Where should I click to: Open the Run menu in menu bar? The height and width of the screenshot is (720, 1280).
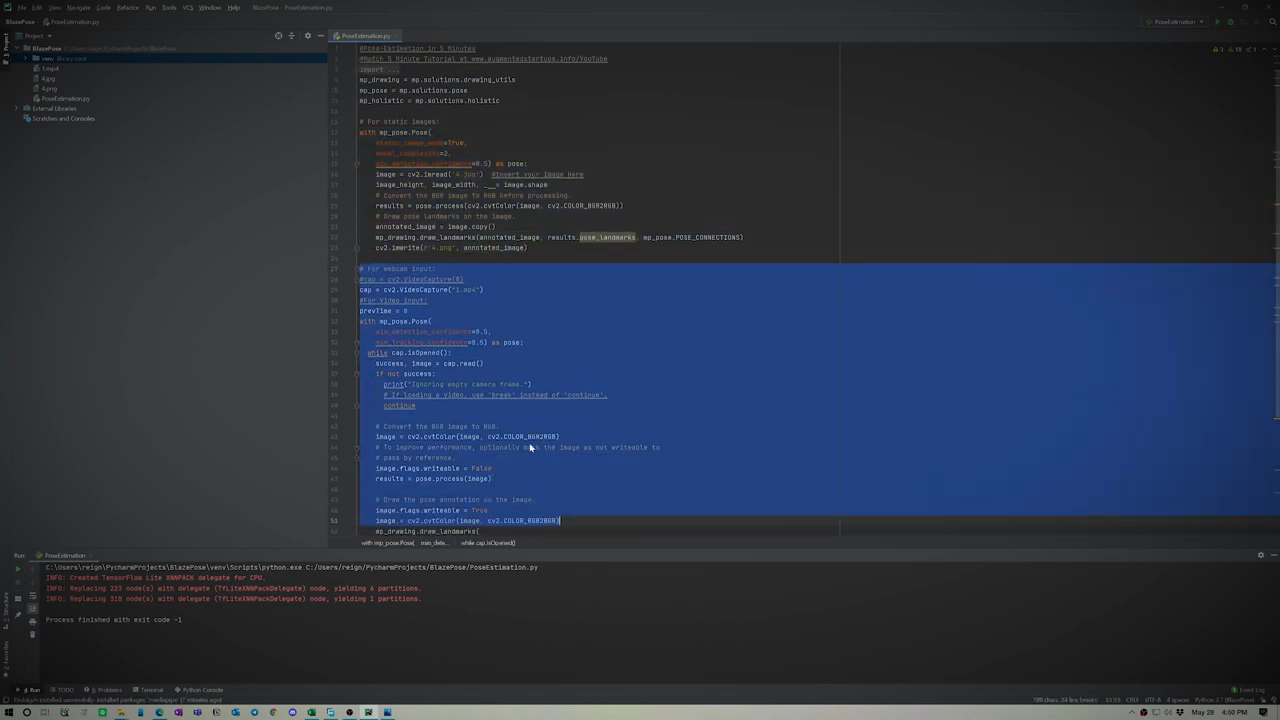(x=151, y=7)
